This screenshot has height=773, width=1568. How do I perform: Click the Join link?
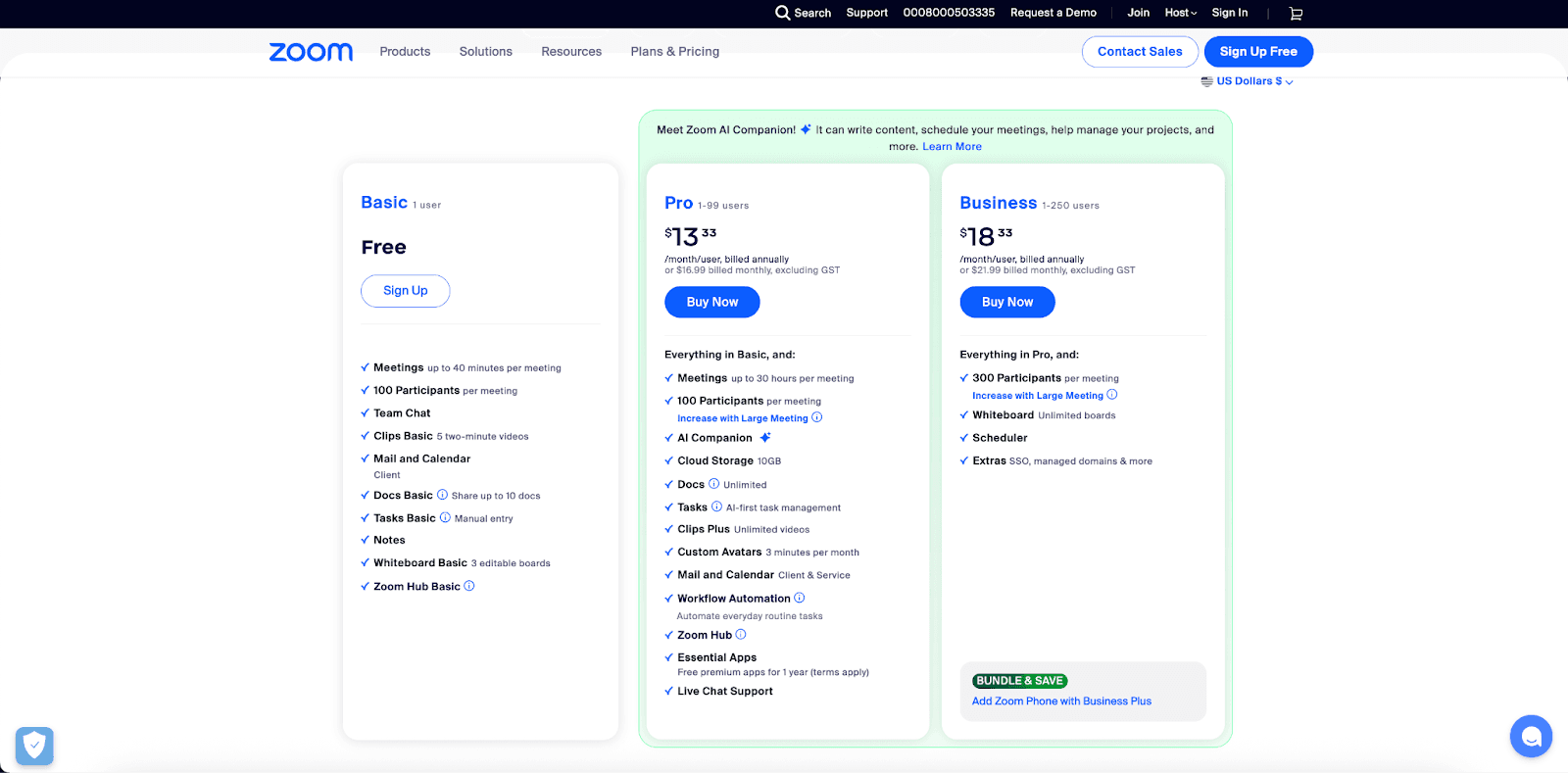[x=1139, y=13]
